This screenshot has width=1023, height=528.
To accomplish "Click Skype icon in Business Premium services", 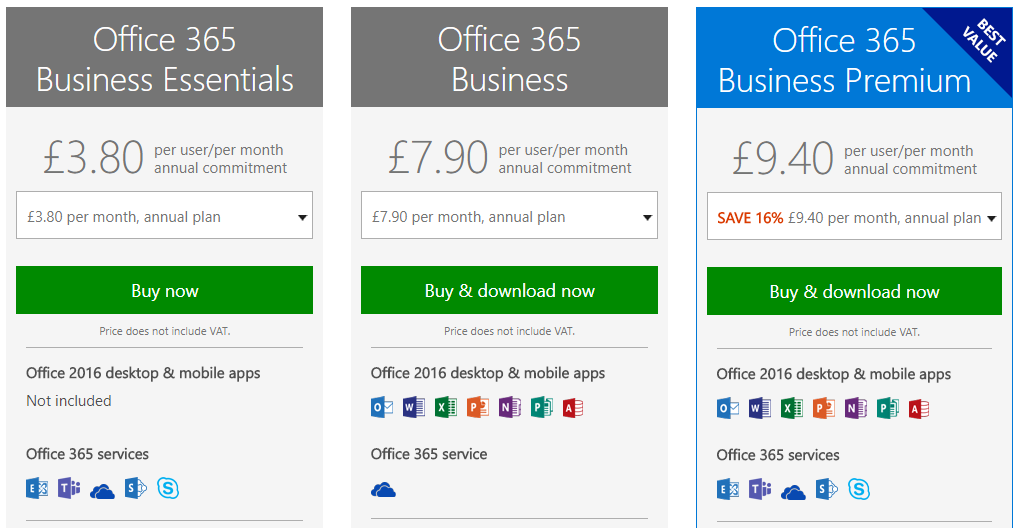I will pyautogui.click(x=859, y=489).
